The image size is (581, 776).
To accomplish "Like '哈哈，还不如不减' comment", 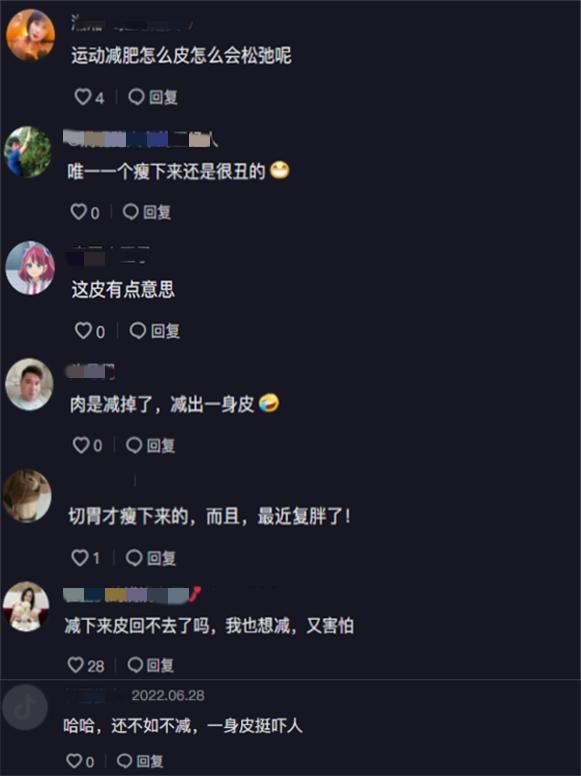I will click(80, 761).
